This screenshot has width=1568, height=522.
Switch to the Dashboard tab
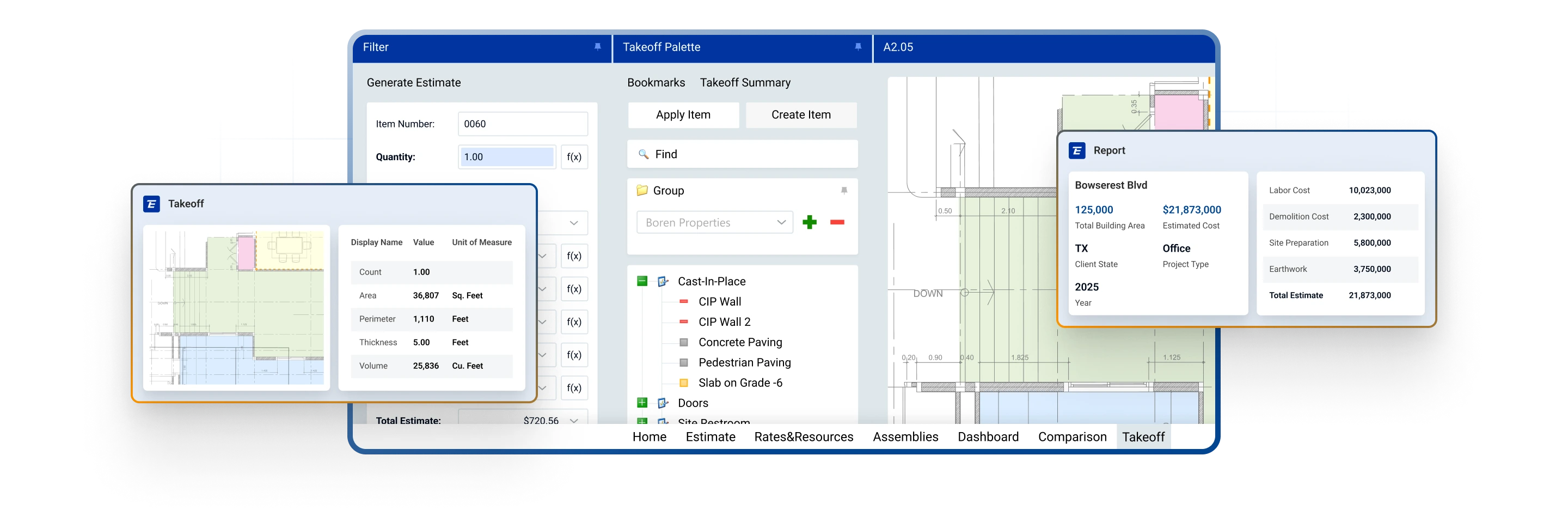pyautogui.click(x=987, y=437)
